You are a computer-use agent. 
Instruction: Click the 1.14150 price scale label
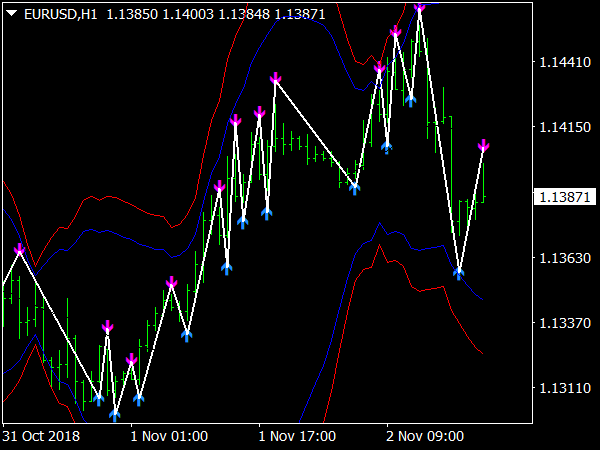click(565, 127)
